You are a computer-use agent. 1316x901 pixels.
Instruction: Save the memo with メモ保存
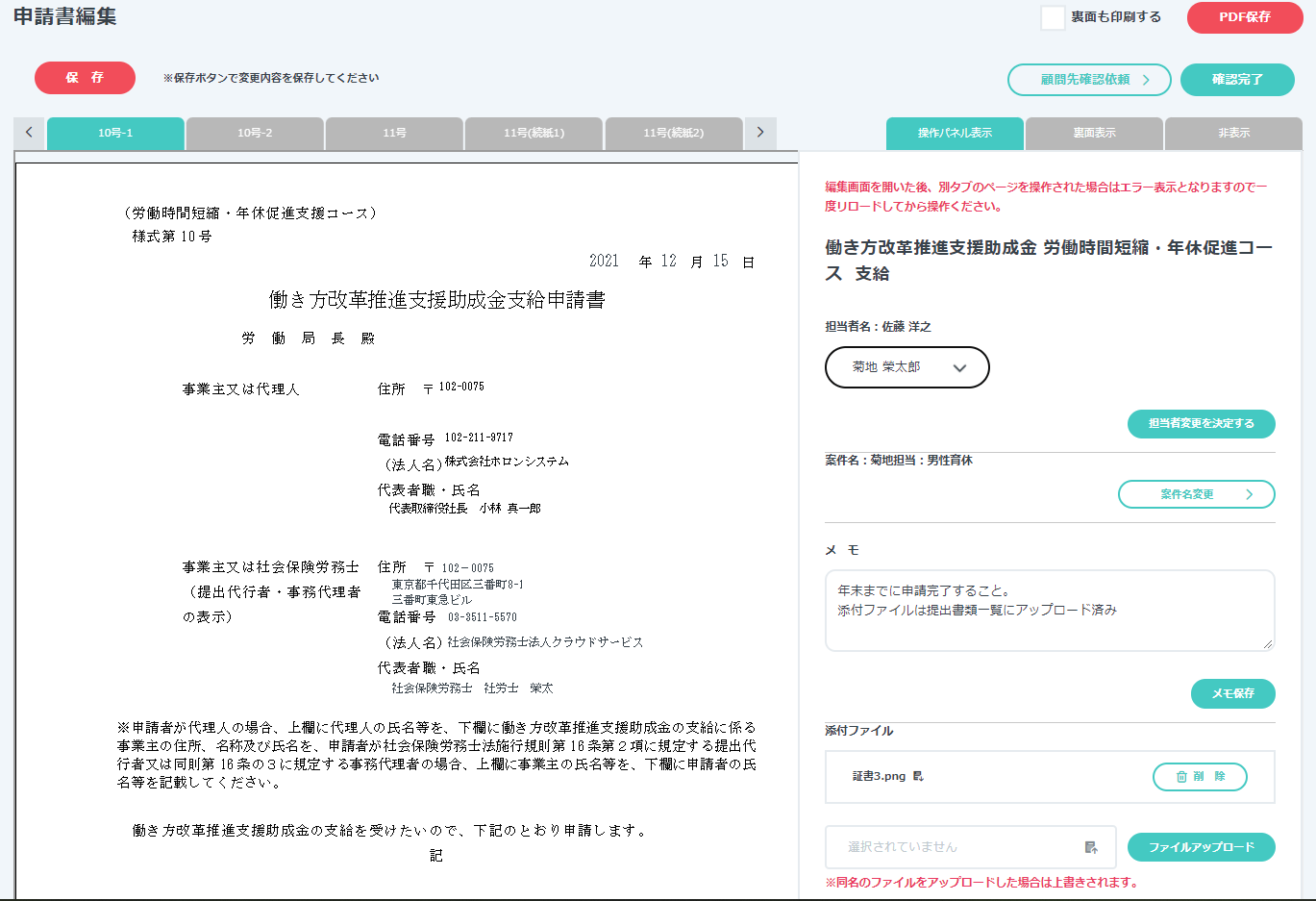point(1232,693)
